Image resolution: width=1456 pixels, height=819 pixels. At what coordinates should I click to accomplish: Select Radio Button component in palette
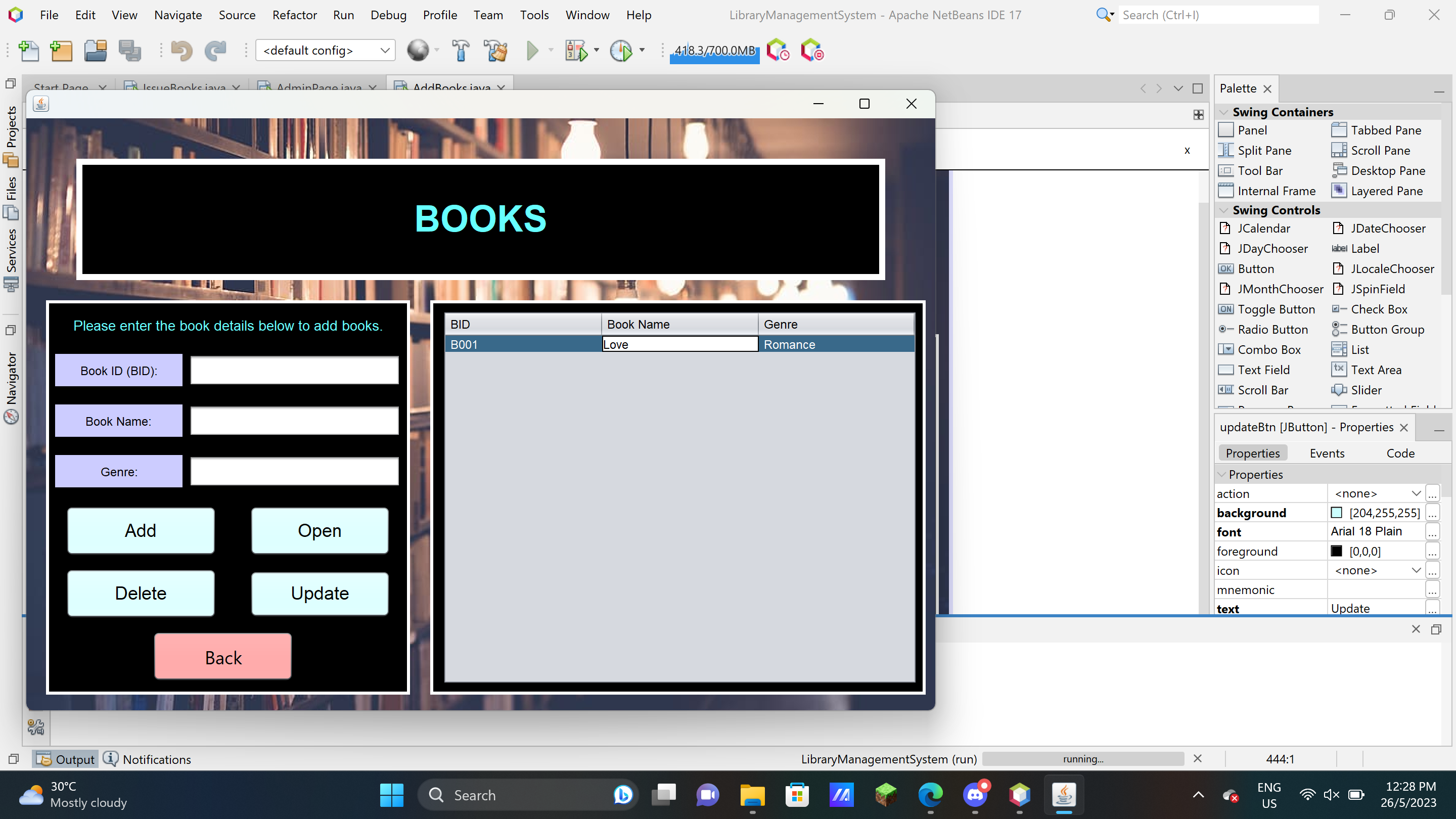coord(1272,330)
